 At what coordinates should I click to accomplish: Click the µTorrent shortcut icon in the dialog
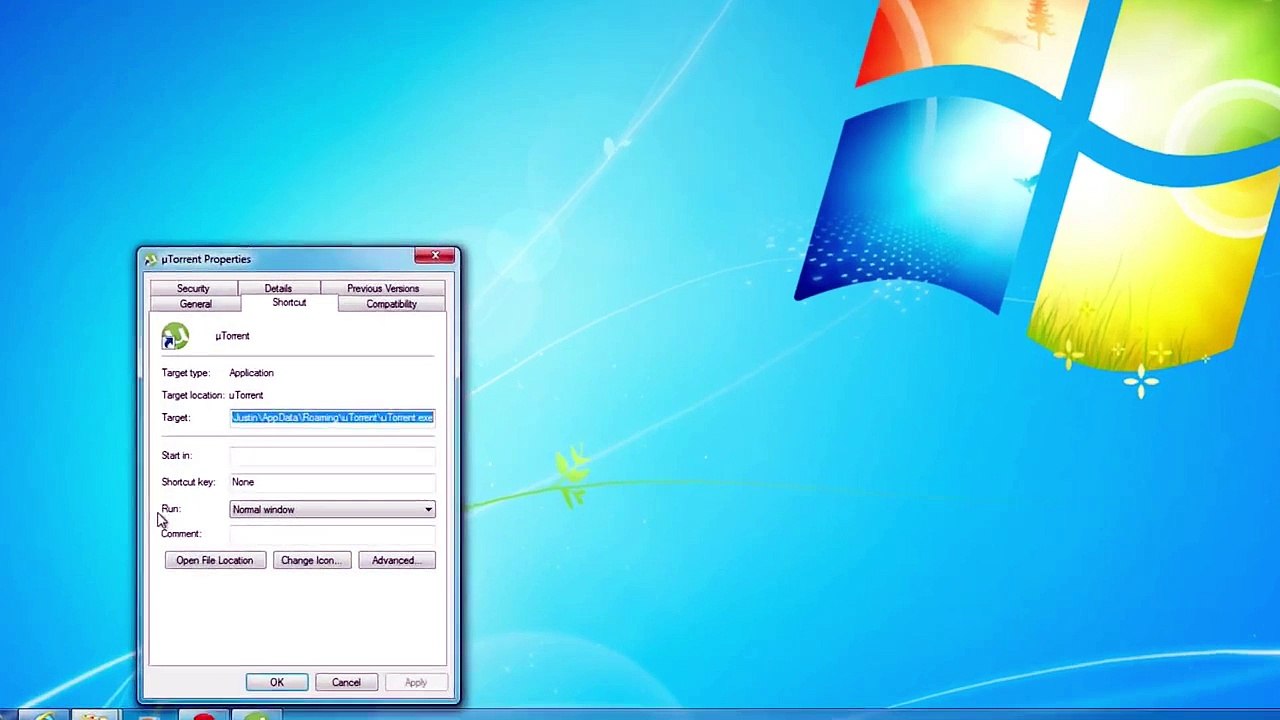(x=175, y=336)
